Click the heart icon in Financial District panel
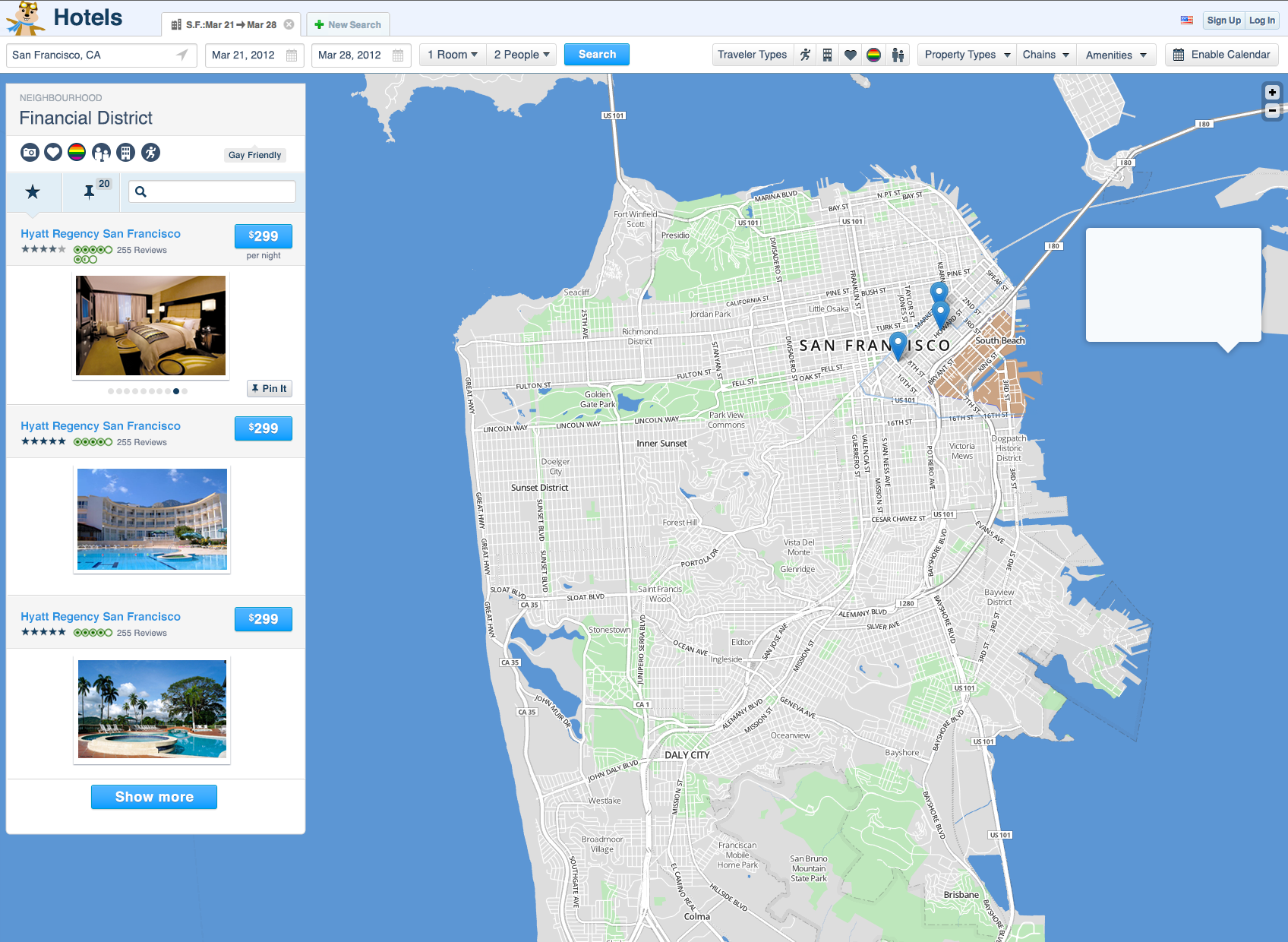 (x=53, y=153)
